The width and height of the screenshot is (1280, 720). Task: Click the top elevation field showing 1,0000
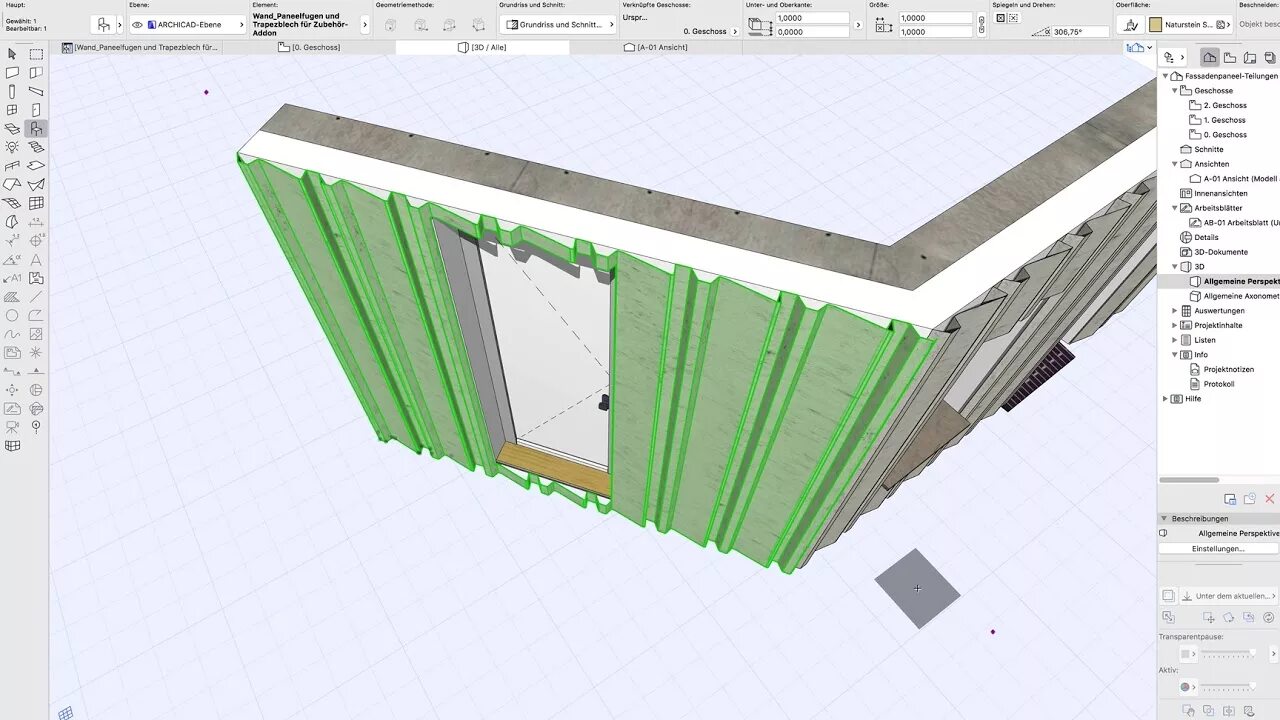click(812, 18)
